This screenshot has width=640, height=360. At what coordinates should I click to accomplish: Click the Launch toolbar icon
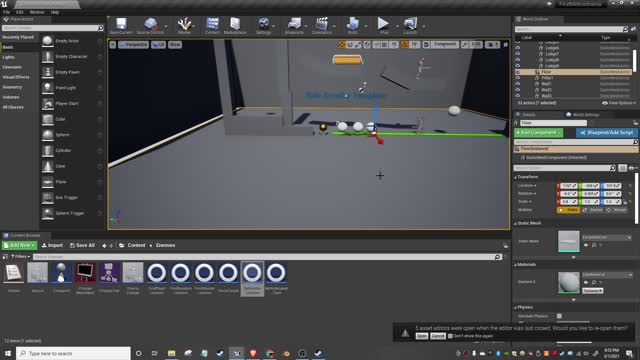click(410, 26)
